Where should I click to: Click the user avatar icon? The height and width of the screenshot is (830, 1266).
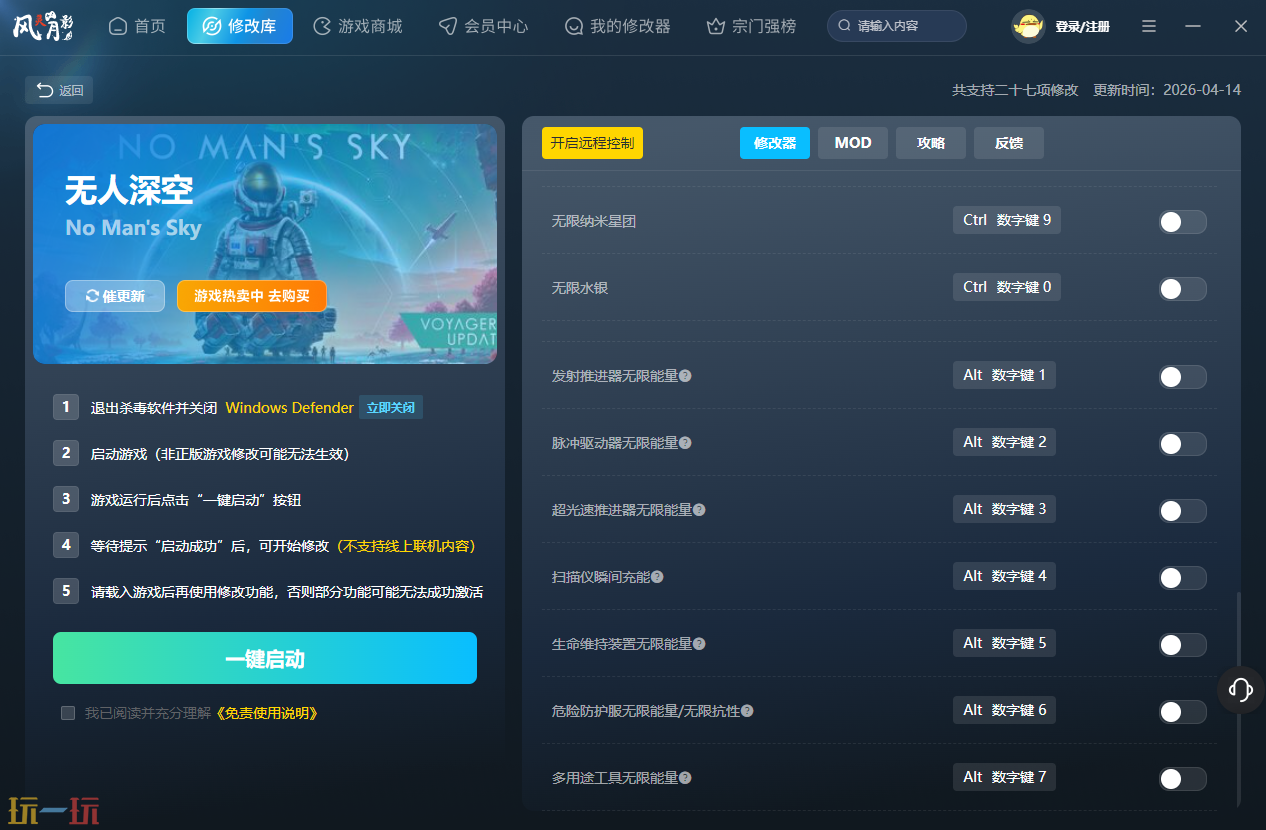(x=1028, y=26)
